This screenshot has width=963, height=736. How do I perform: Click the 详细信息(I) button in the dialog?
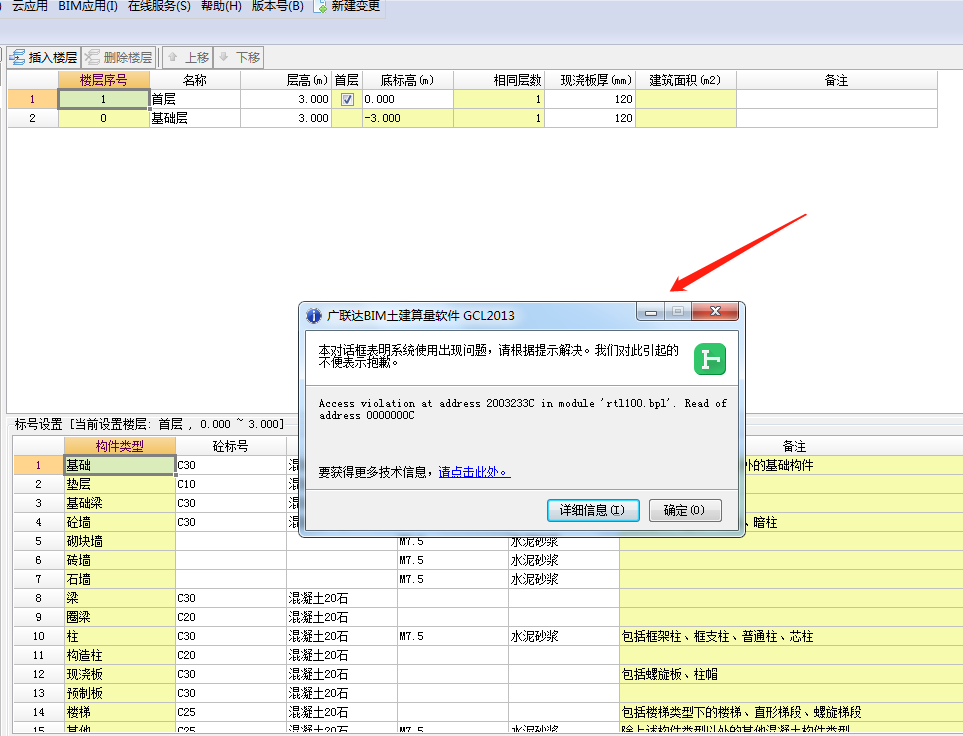click(x=593, y=510)
